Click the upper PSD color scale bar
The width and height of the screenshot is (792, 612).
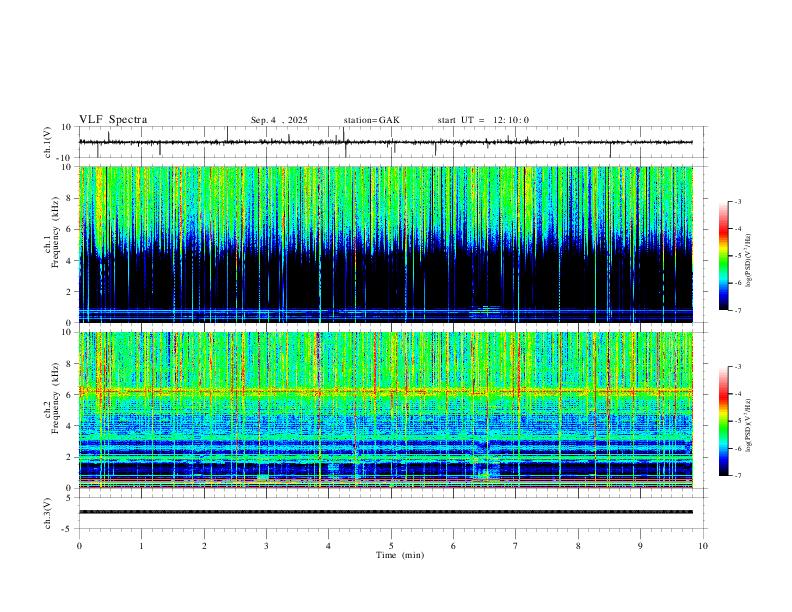point(723,256)
